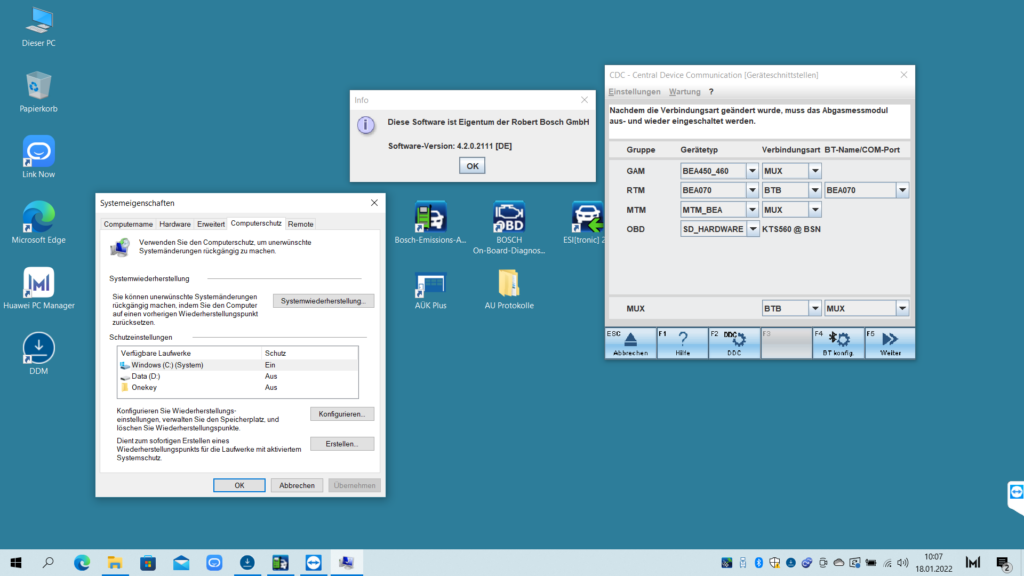1024x576 pixels.
Task: Select the Onekey drive row
Action: (x=238, y=387)
